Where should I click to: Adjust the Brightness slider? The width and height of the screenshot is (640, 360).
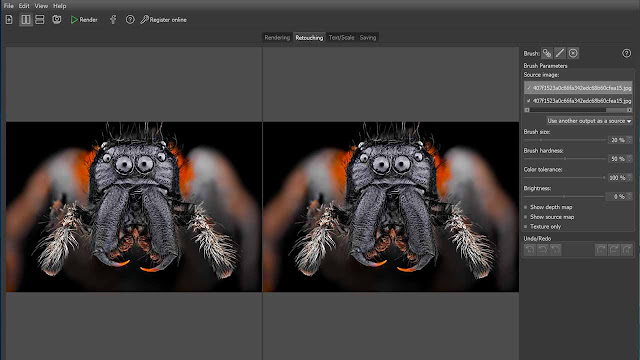coord(565,196)
